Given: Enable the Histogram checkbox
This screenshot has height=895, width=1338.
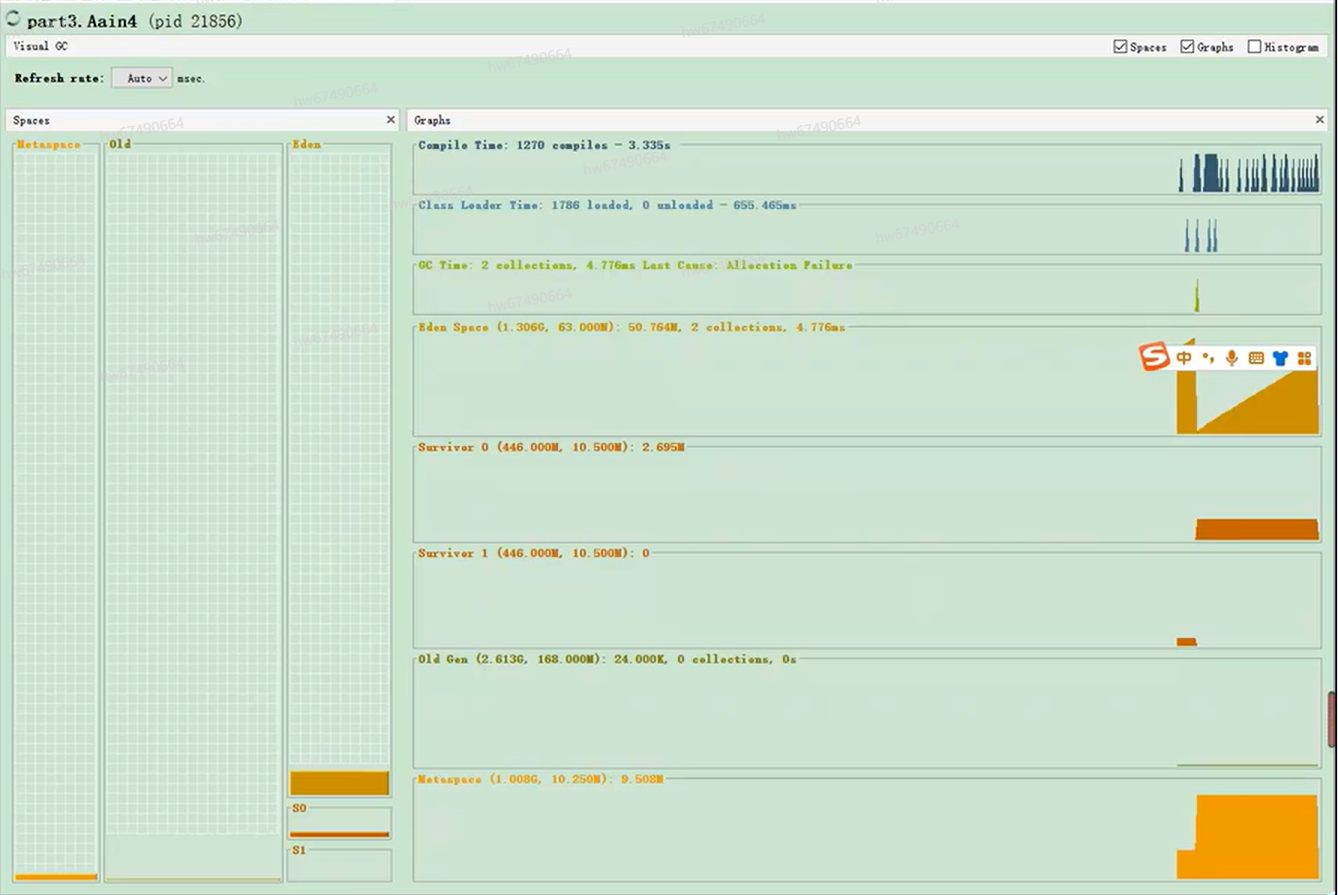Looking at the screenshot, I should point(1254,47).
